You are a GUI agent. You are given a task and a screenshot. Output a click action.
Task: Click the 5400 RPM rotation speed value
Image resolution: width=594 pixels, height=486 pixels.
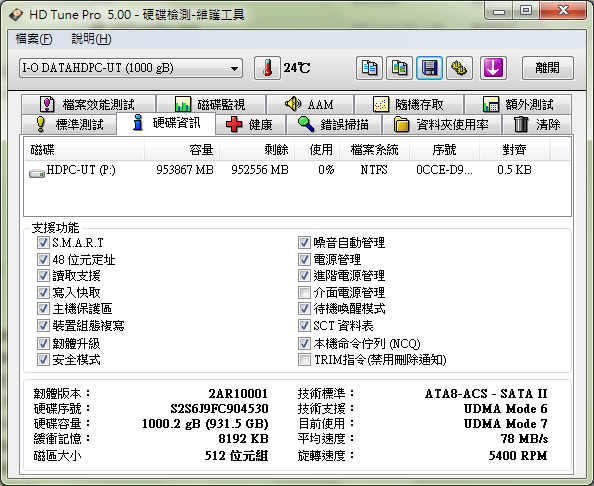click(518, 455)
